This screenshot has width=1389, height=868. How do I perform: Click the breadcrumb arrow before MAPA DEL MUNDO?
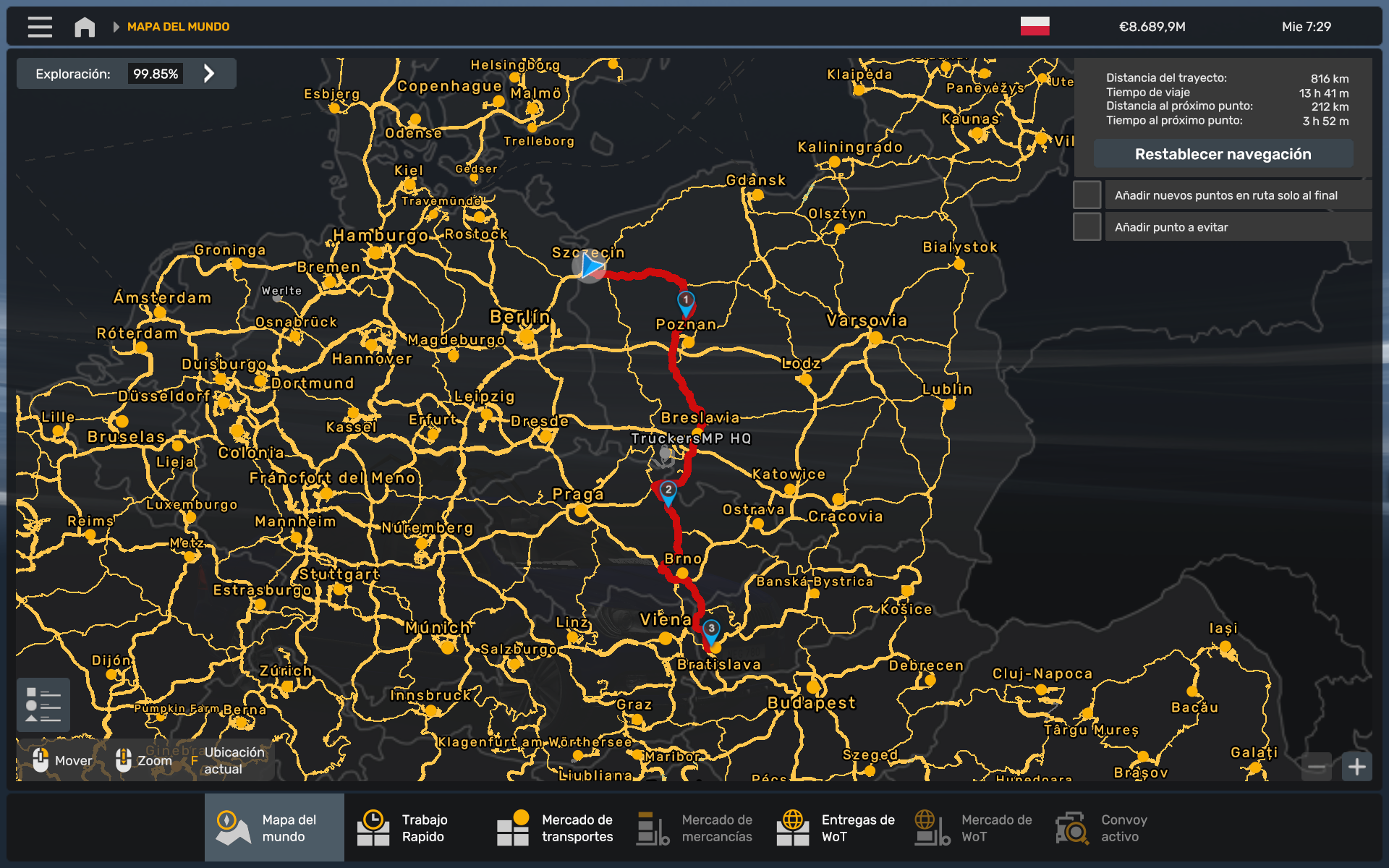(x=116, y=27)
